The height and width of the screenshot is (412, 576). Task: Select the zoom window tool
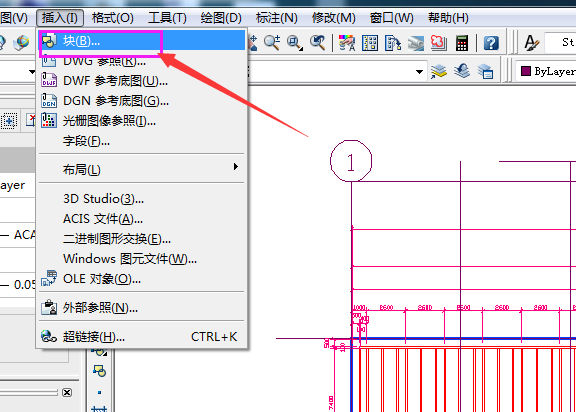(295, 43)
